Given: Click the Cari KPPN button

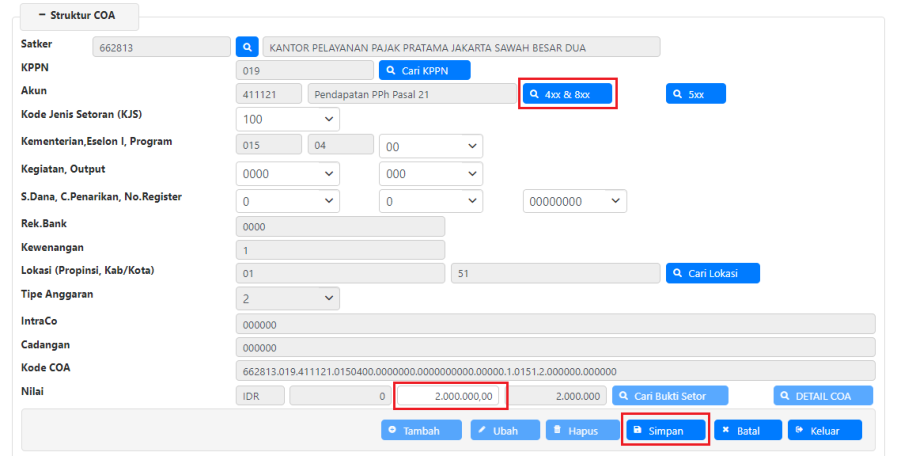Looking at the screenshot, I should point(424,71).
